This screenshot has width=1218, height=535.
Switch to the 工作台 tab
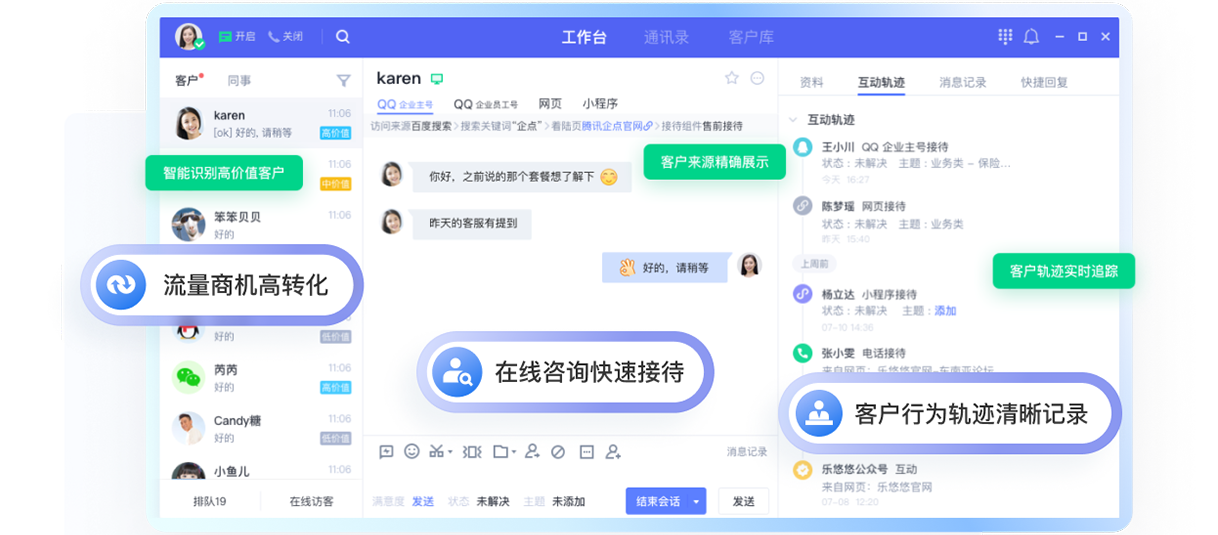coord(584,37)
